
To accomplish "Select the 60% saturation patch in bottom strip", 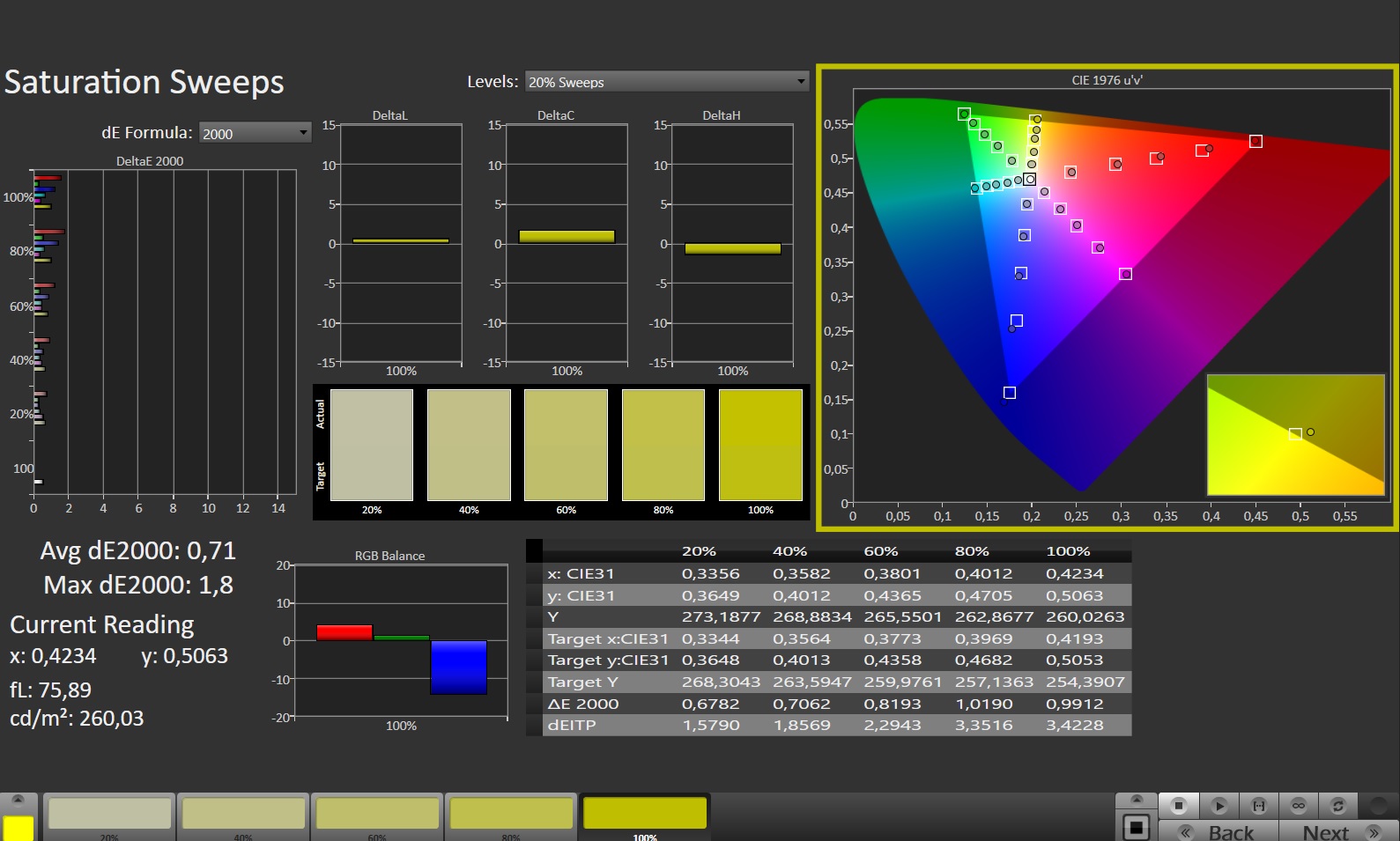I will tap(377, 815).
